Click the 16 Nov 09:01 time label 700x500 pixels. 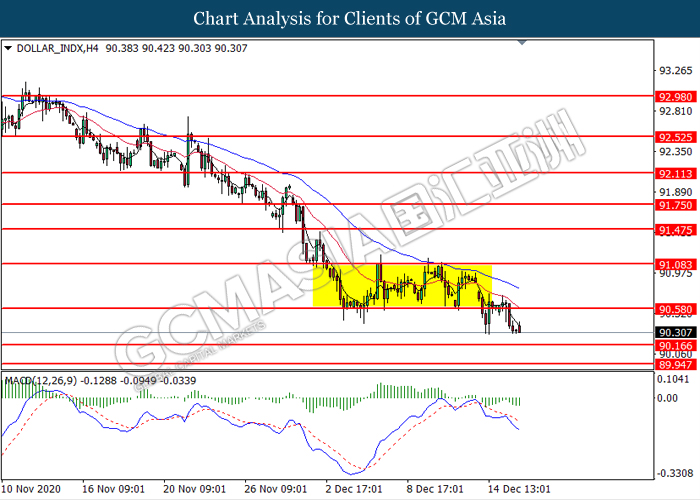(113, 489)
